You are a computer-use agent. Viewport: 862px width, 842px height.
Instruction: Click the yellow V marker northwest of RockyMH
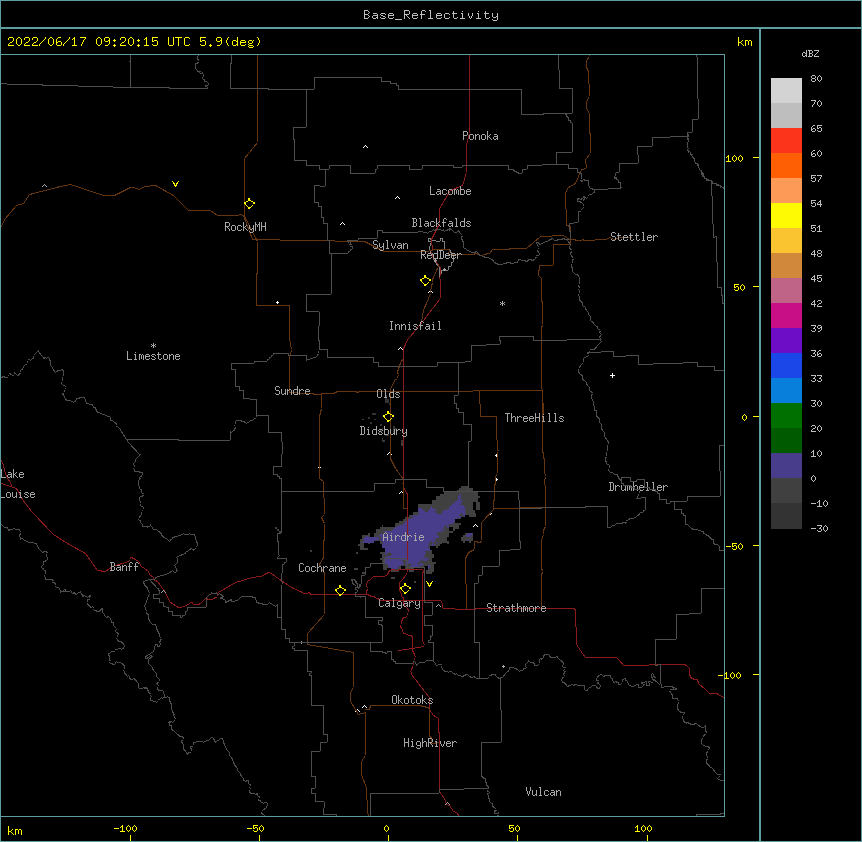coord(175,184)
